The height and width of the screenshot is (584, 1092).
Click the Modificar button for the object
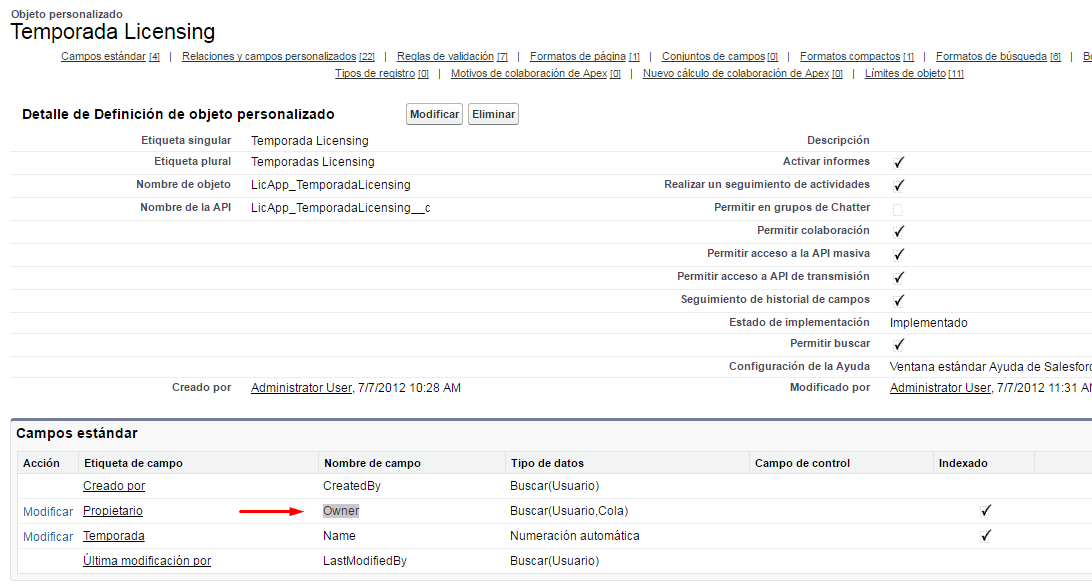click(x=433, y=113)
